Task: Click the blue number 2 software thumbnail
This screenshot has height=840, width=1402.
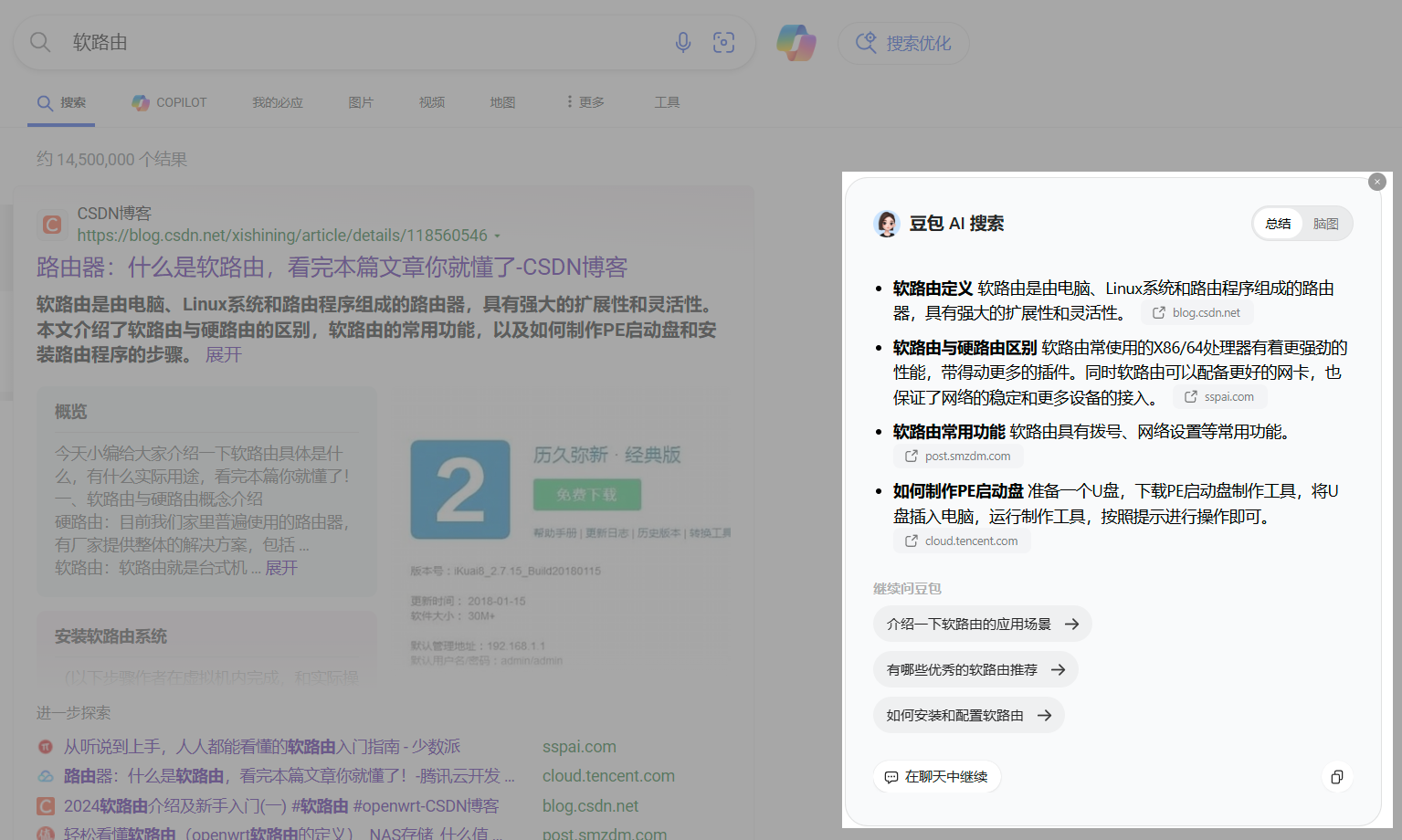Action: point(460,489)
